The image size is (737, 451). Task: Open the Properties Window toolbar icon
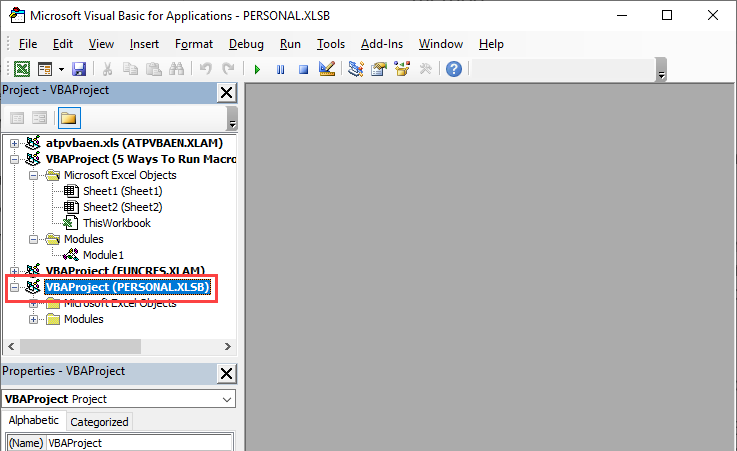pos(379,69)
